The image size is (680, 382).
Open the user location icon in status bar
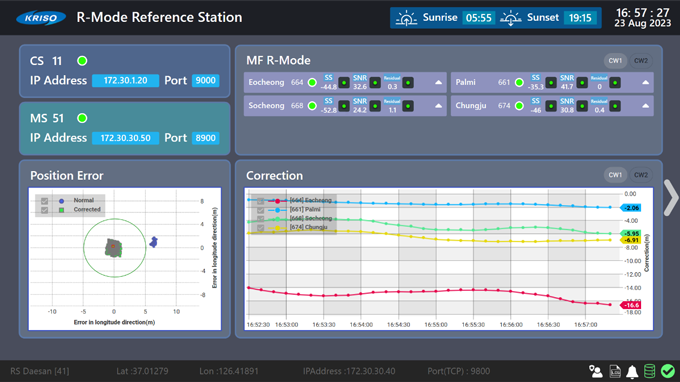pyautogui.click(x=595, y=371)
